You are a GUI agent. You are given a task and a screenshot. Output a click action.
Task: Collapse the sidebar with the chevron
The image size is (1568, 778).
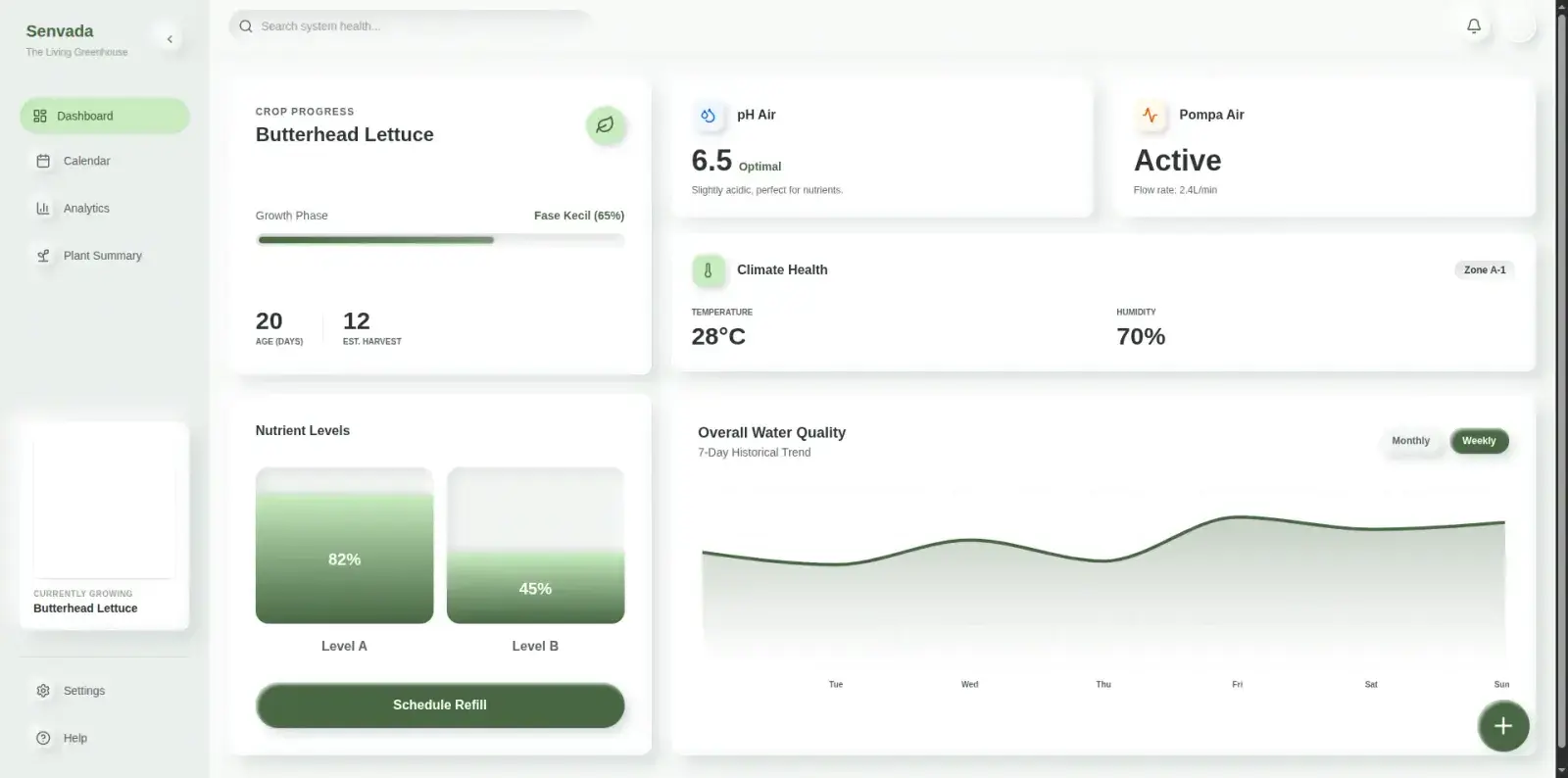(170, 39)
